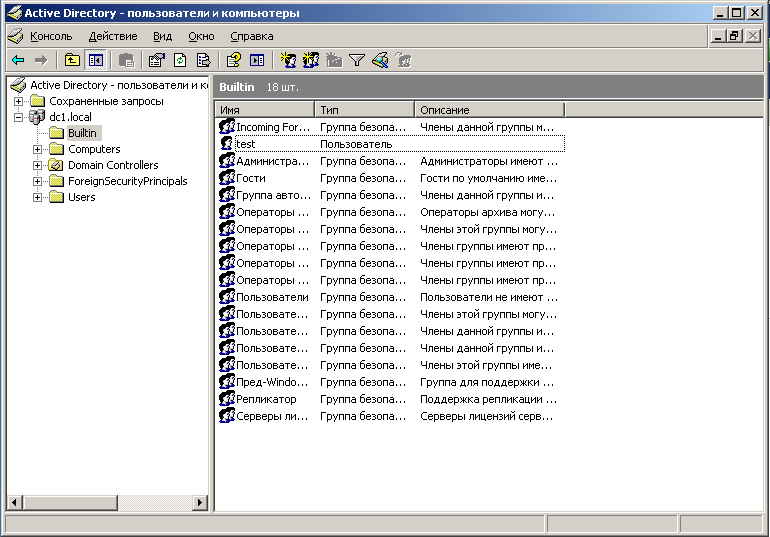Click the Up one level folder icon

[72, 60]
